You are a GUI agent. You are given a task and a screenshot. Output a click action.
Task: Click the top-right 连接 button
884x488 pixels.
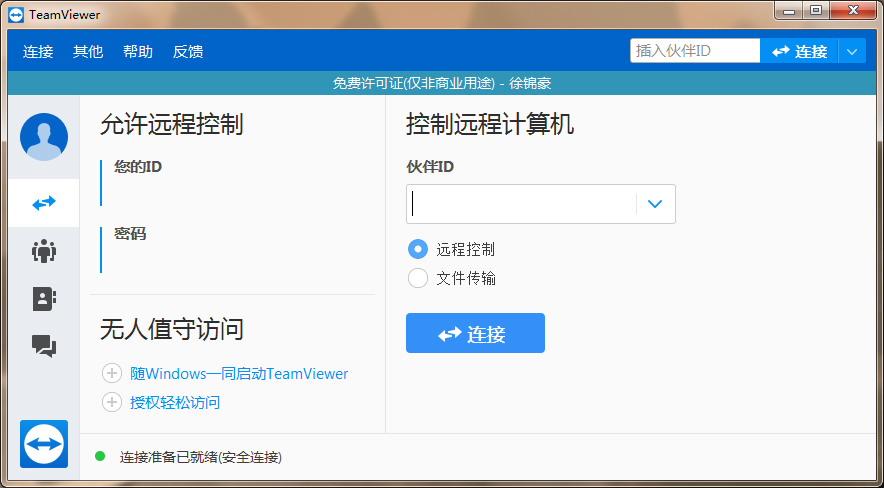pos(799,51)
